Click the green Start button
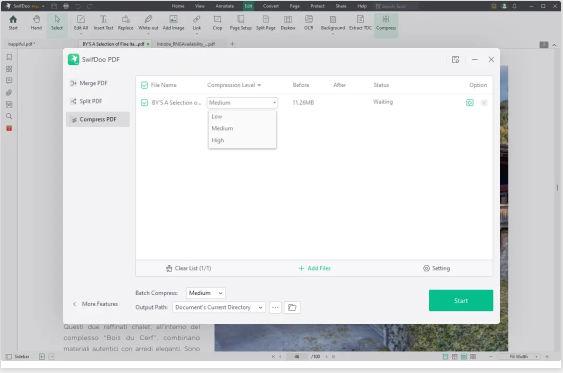 click(x=461, y=300)
